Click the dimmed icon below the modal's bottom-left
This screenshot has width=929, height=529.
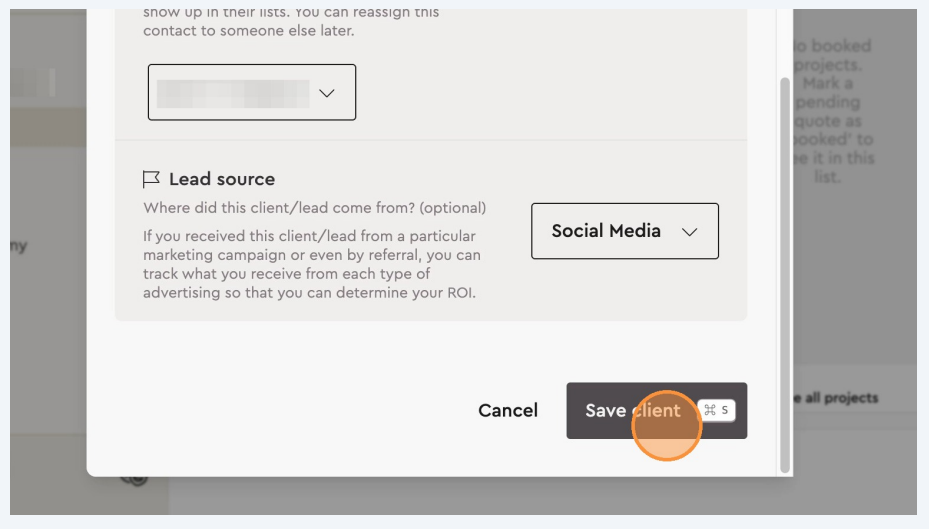point(133,479)
